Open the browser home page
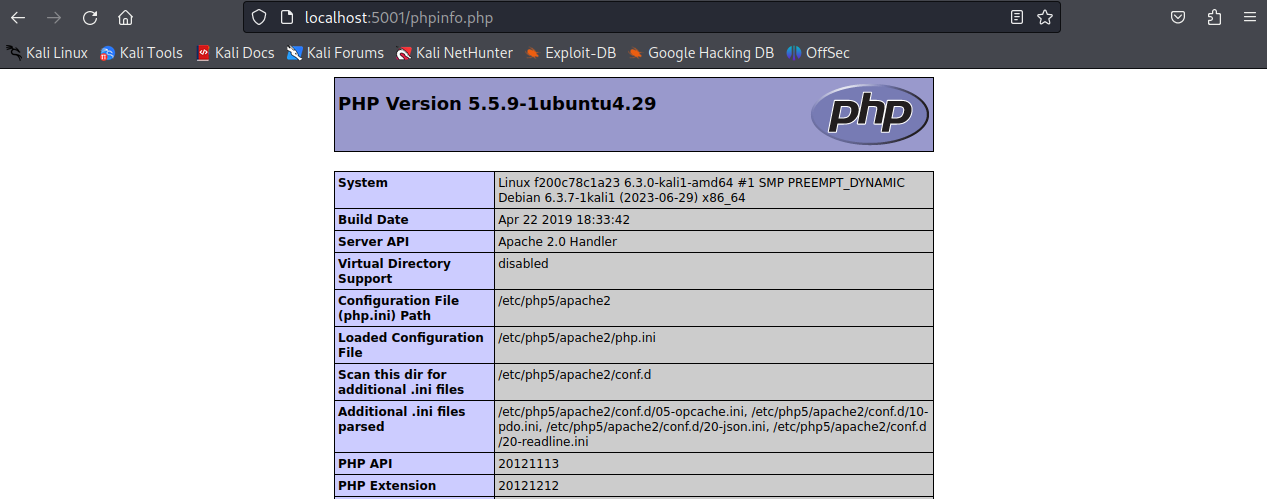The image size is (1267, 499). [x=125, y=17]
